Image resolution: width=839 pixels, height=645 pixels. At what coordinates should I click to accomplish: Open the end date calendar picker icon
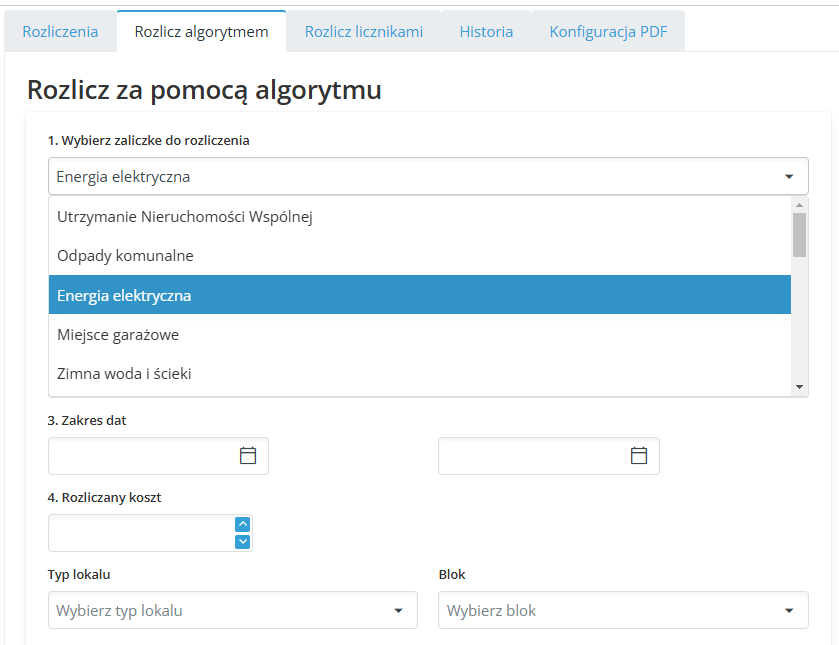pos(639,456)
